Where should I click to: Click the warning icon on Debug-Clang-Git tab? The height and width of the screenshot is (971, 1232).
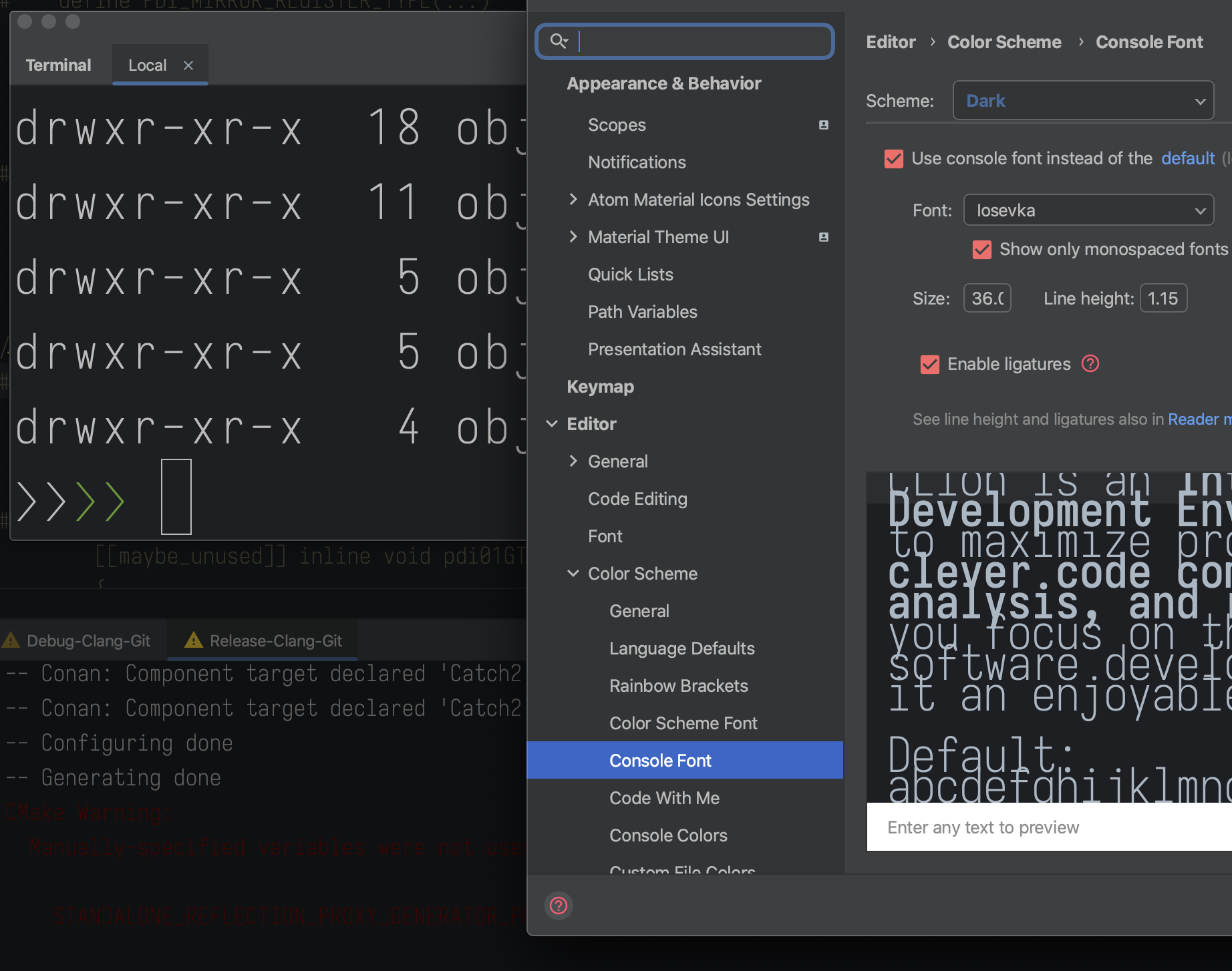[10, 640]
